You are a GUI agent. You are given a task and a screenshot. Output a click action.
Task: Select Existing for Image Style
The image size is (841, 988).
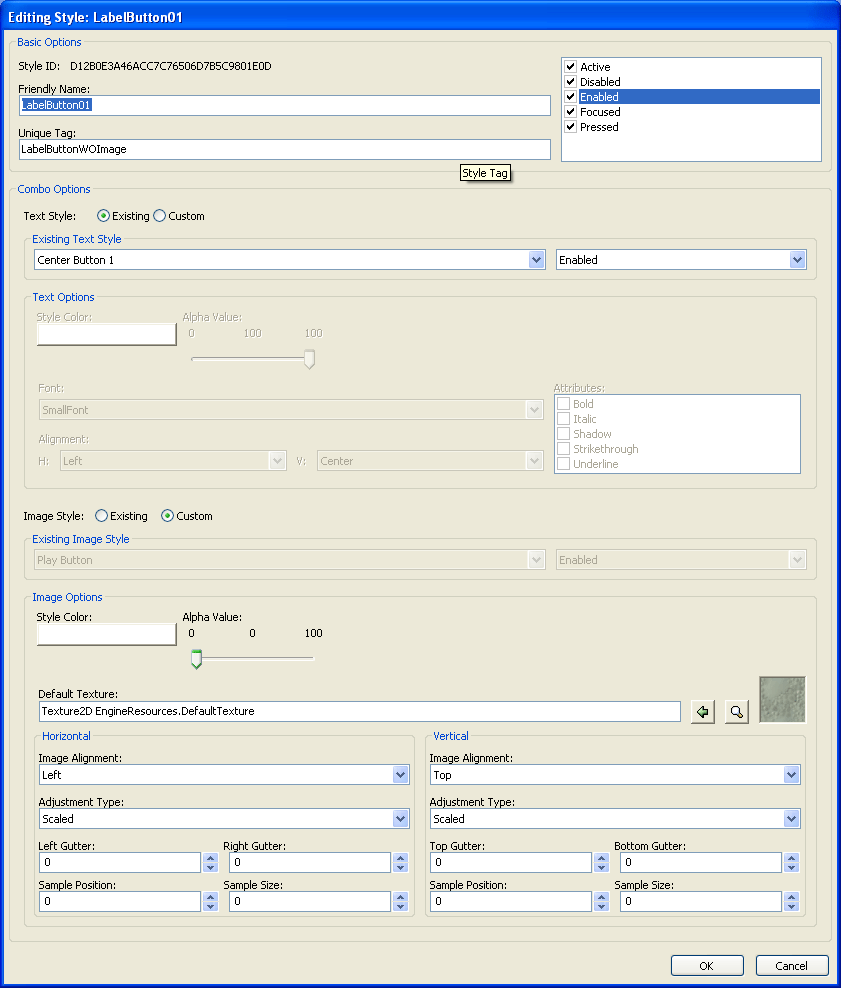point(100,516)
